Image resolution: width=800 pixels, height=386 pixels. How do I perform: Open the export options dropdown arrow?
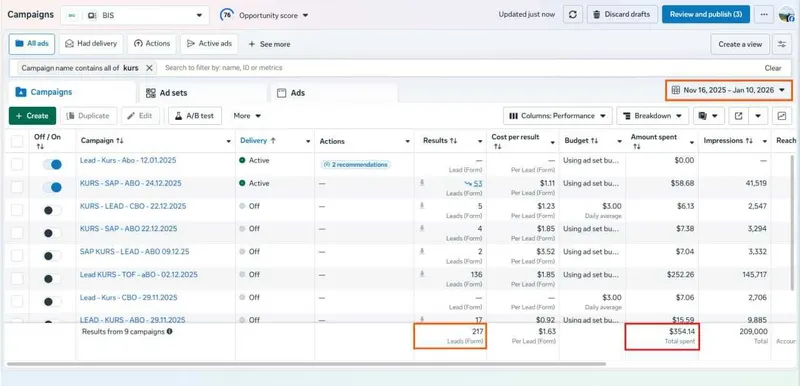click(758, 116)
